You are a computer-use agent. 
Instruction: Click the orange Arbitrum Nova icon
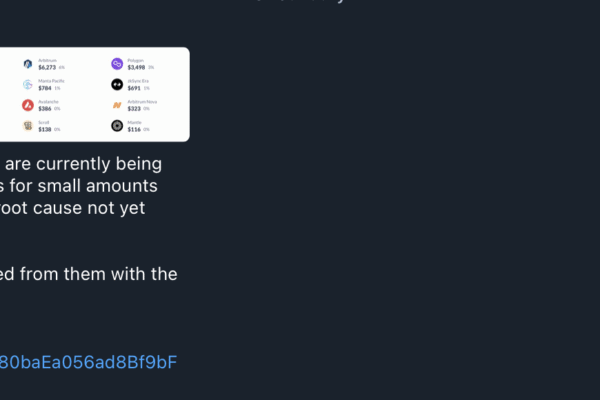pyautogui.click(x=117, y=105)
